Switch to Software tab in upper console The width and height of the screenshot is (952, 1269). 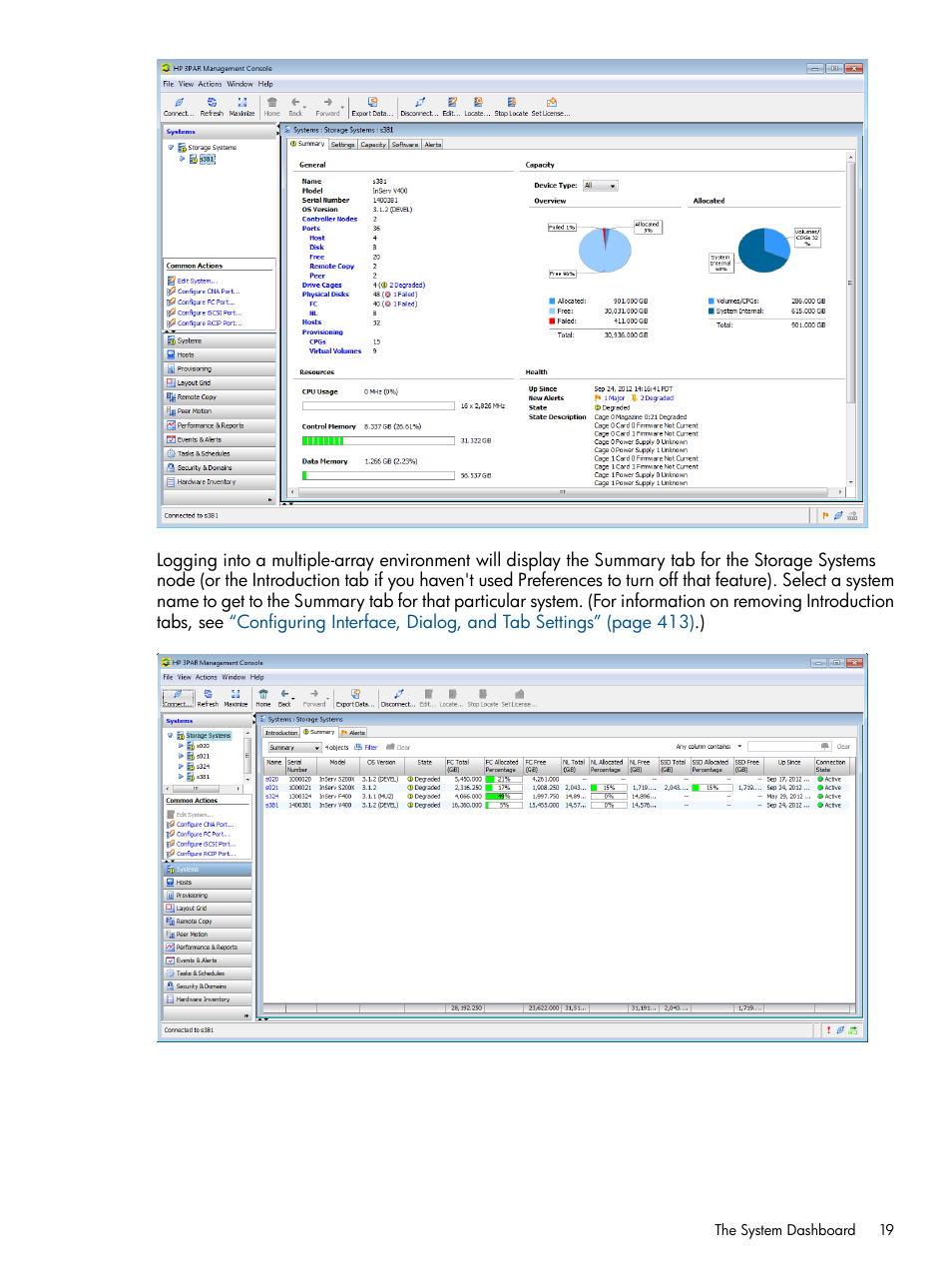tap(405, 145)
